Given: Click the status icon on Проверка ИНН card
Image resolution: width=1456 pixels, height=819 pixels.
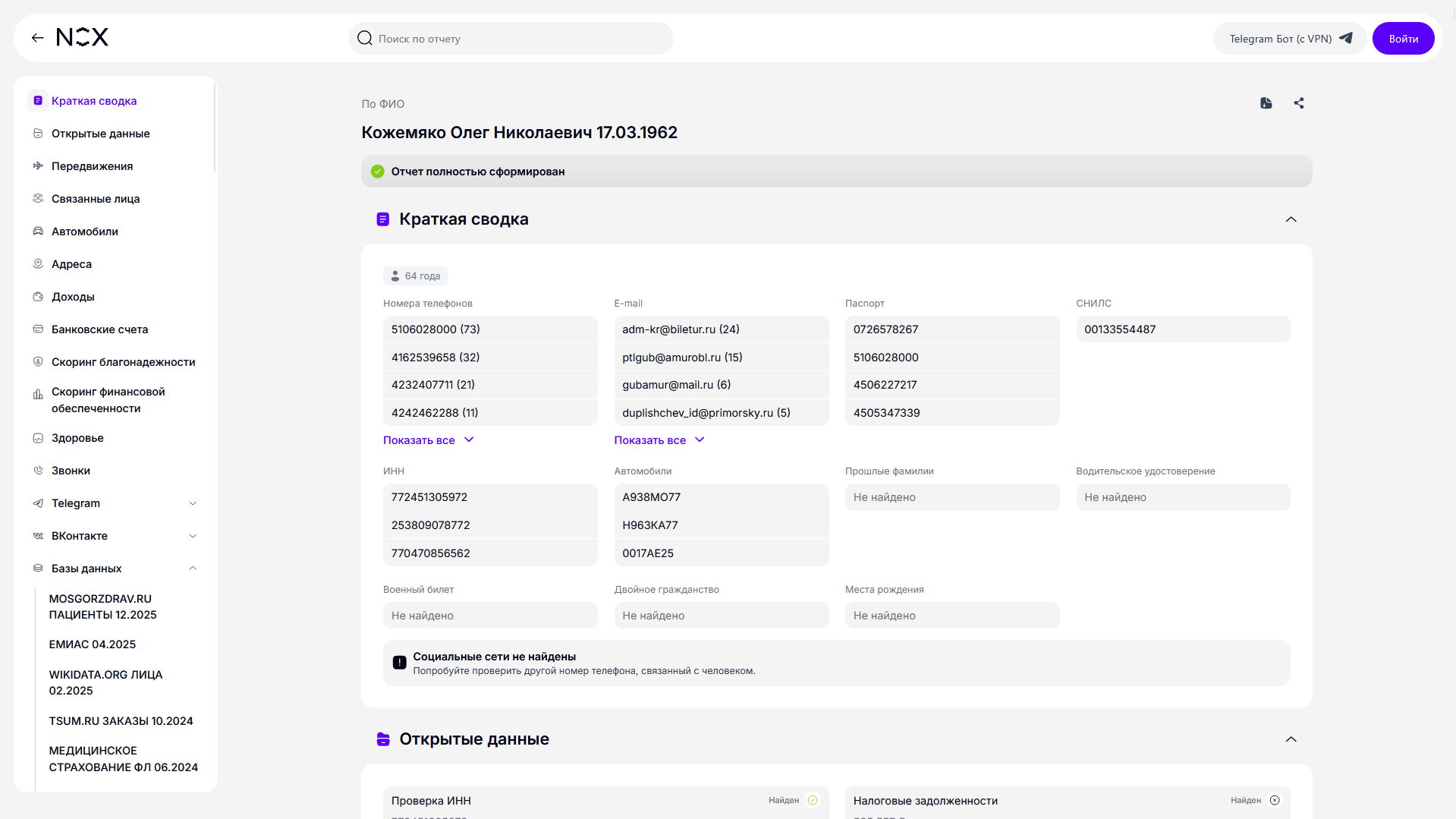Looking at the screenshot, I should pos(813,800).
